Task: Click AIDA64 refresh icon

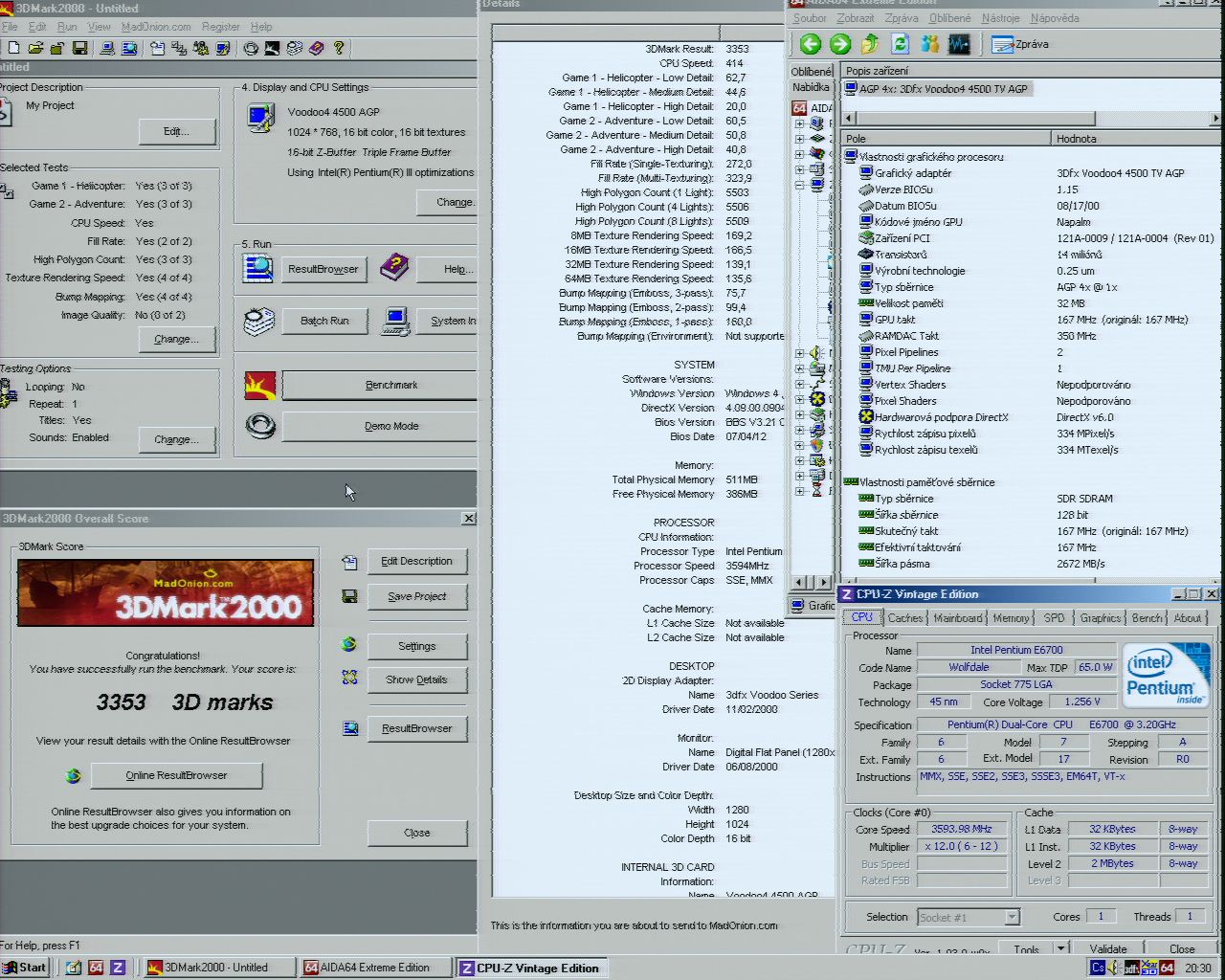Action: coord(900,44)
